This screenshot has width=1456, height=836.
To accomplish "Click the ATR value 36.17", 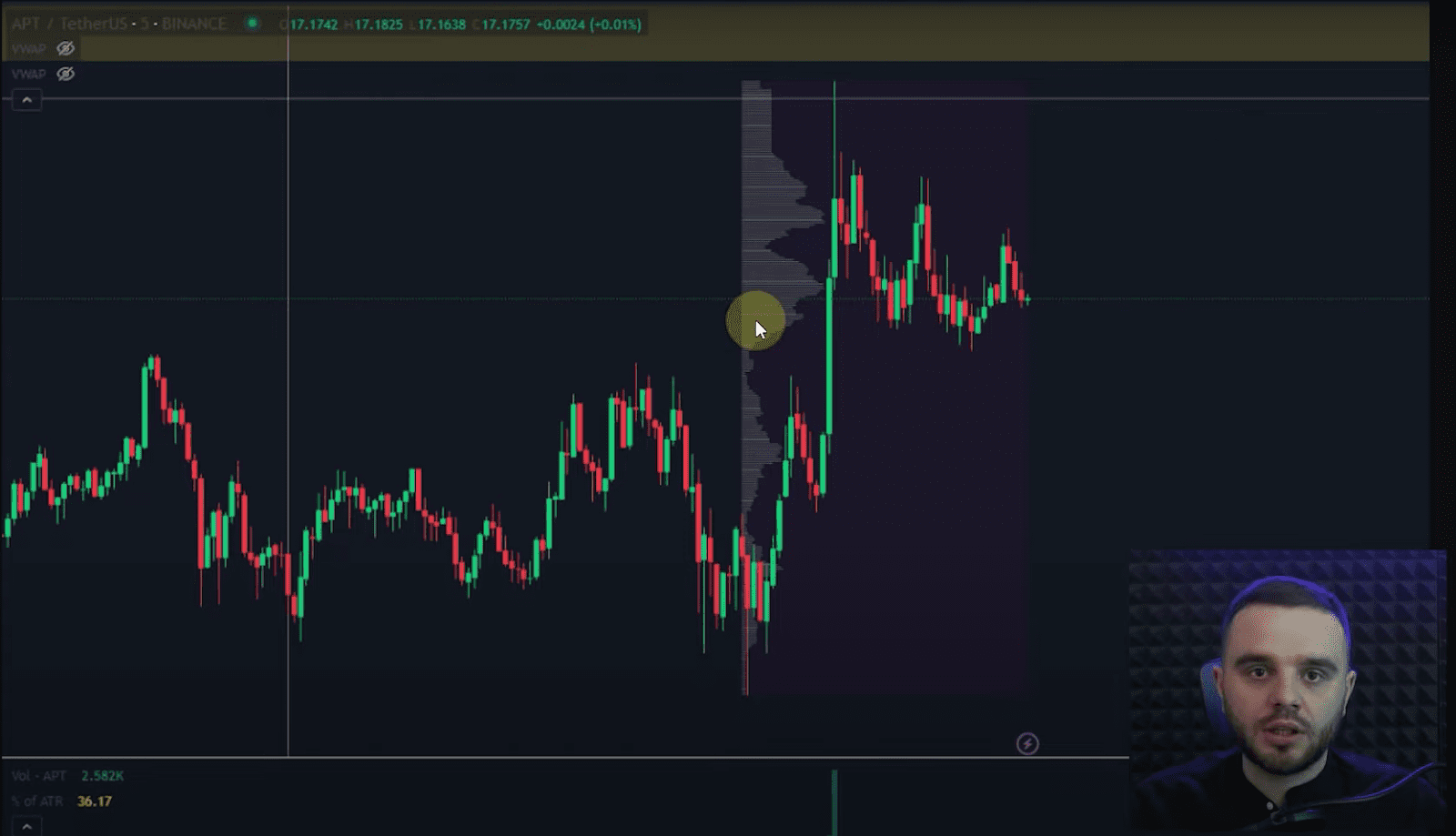I will click(x=95, y=801).
